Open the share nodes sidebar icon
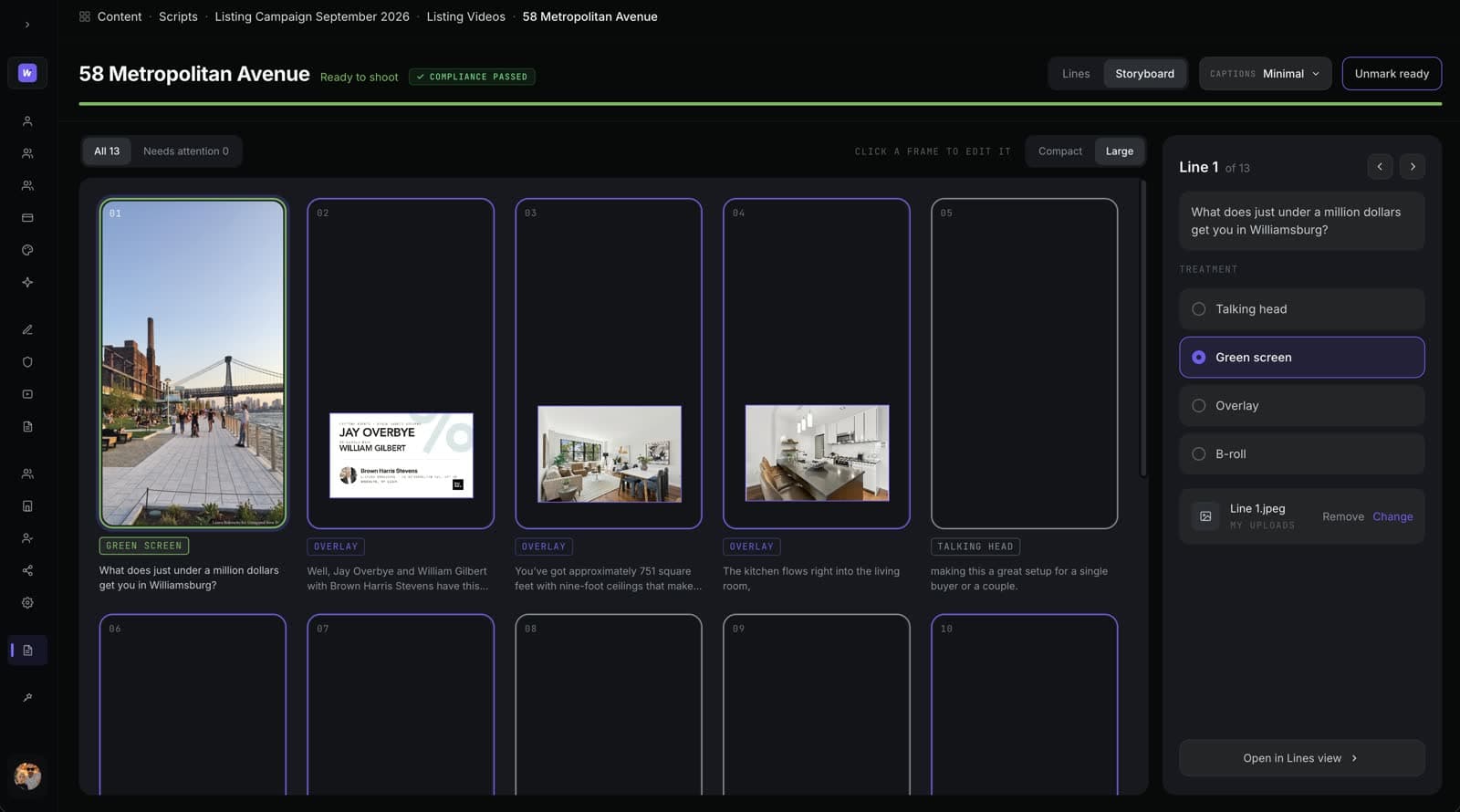 point(27,570)
